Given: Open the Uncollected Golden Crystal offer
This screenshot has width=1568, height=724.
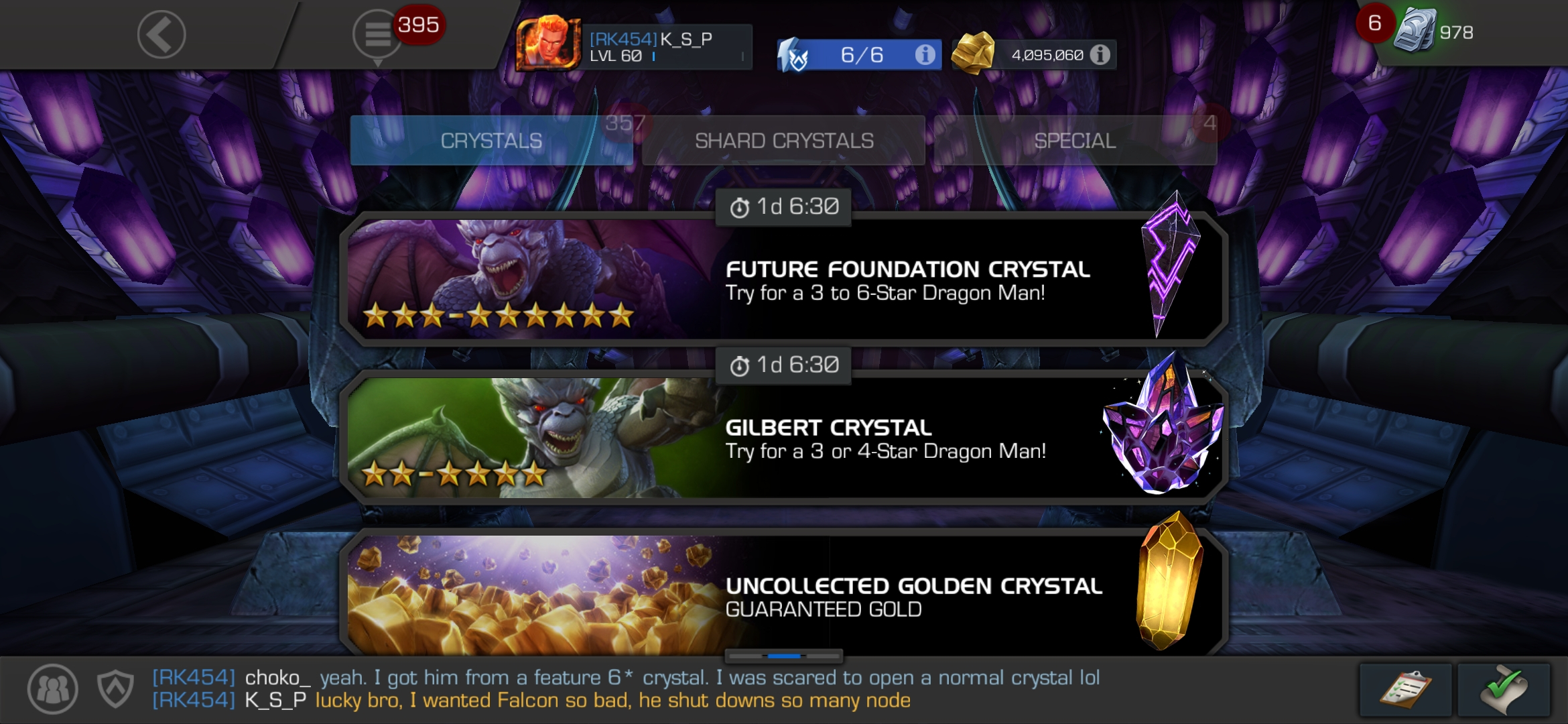Looking at the screenshot, I should coord(784,593).
